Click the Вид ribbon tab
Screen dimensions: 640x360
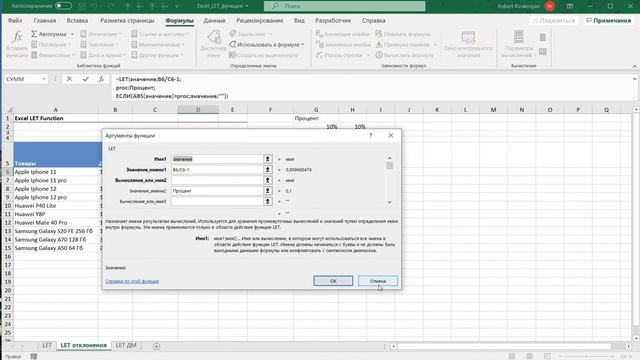click(x=299, y=20)
